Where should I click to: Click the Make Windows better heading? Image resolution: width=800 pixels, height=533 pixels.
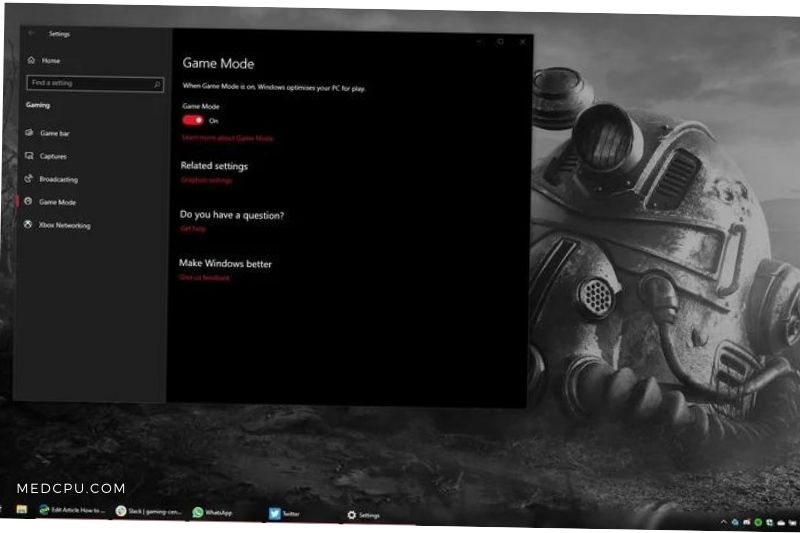pos(226,263)
